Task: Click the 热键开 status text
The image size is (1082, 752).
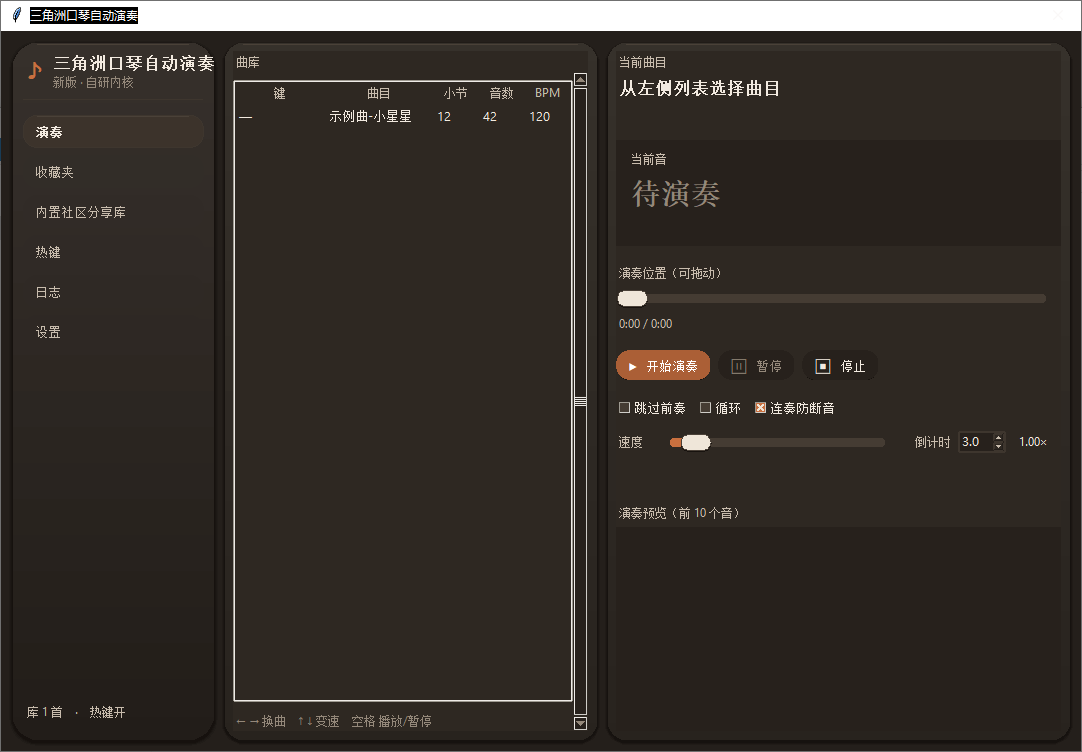Action: click(107, 712)
